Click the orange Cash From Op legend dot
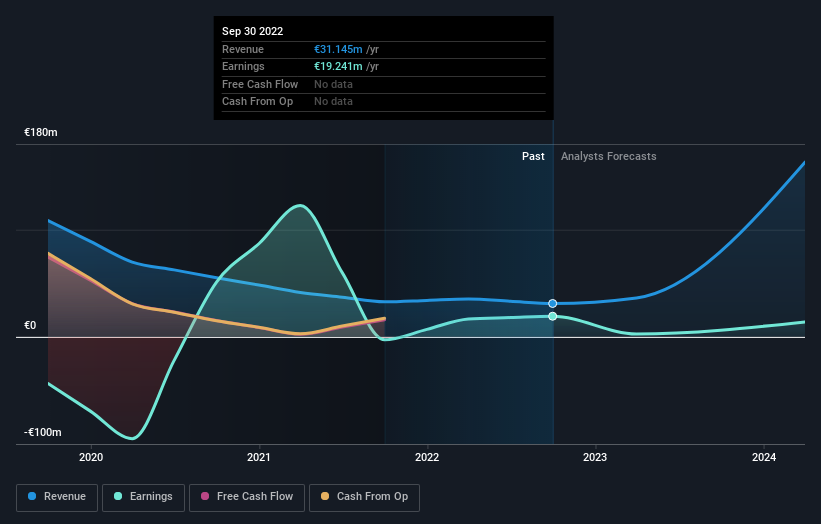 (325, 496)
